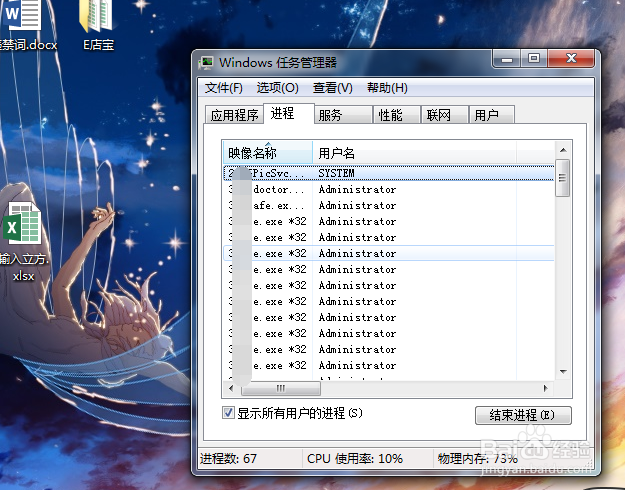This screenshot has height=490, width=625.
Task: Select the E店宝 folder icon on desktop
Action: (x=98, y=25)
